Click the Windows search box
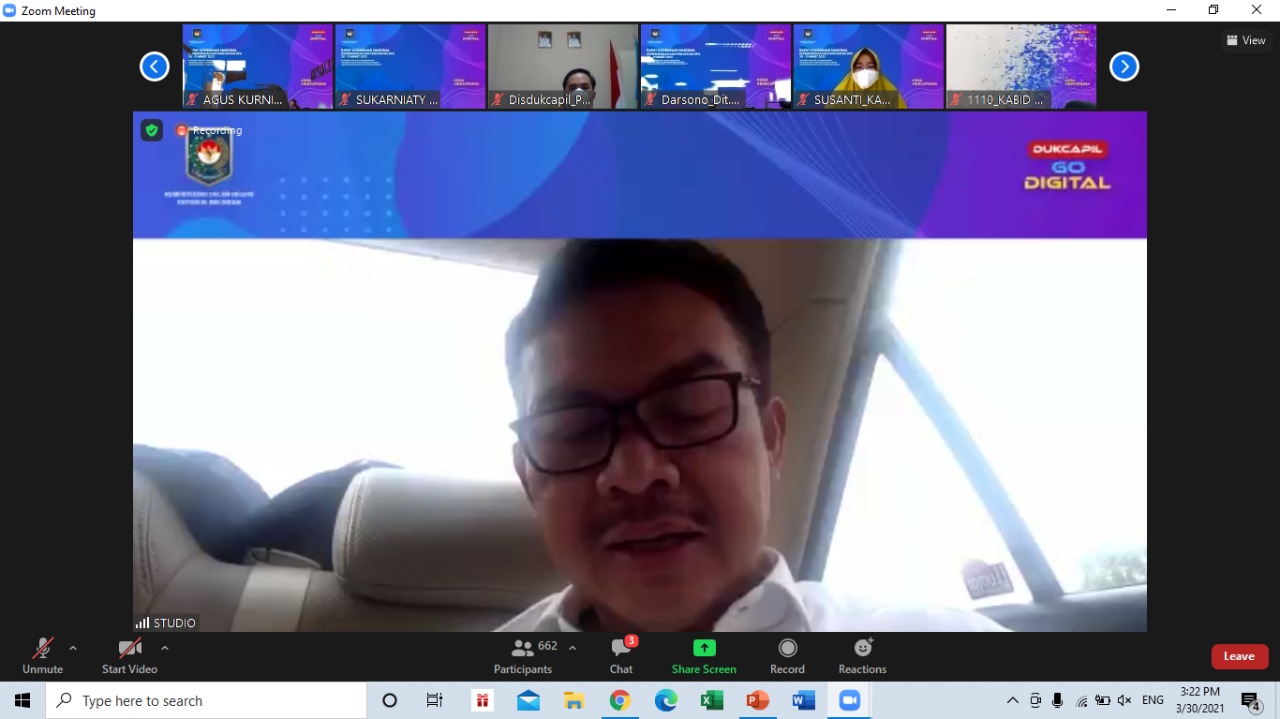This screenshot has height=719, width=1280. pyautogui.click(x=206, y=701)
